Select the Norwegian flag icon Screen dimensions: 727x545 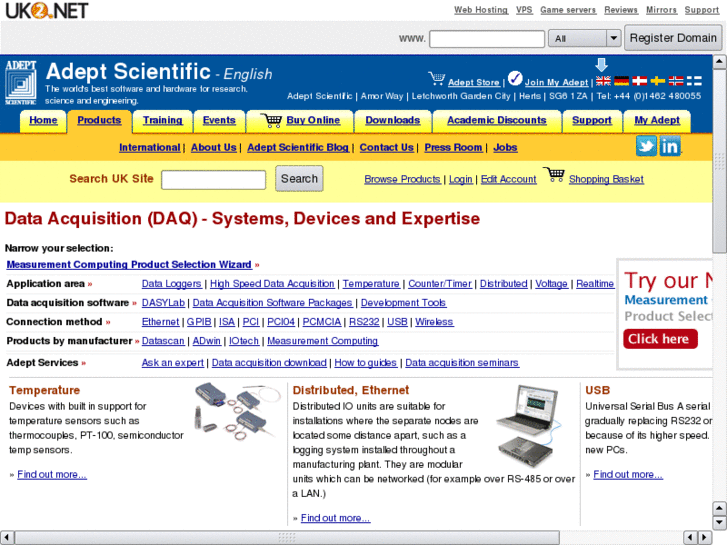pos(676,81)
